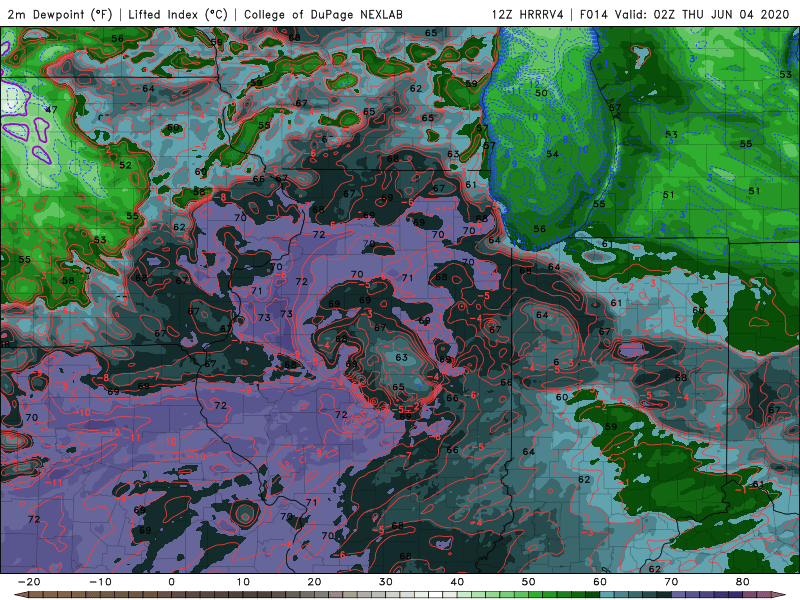Click the left arrow end of color bar

(x=20, y=595)
